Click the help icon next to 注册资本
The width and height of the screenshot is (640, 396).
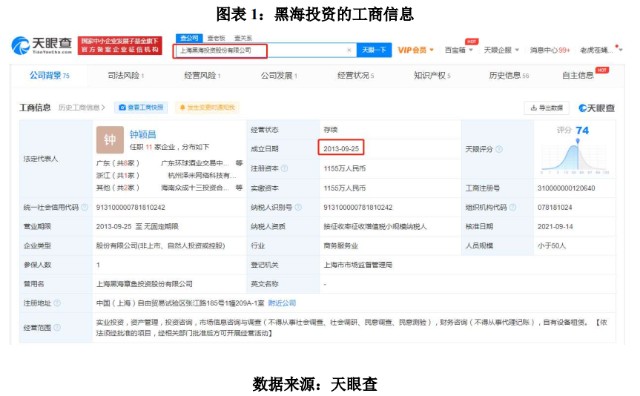click(284, 168)
